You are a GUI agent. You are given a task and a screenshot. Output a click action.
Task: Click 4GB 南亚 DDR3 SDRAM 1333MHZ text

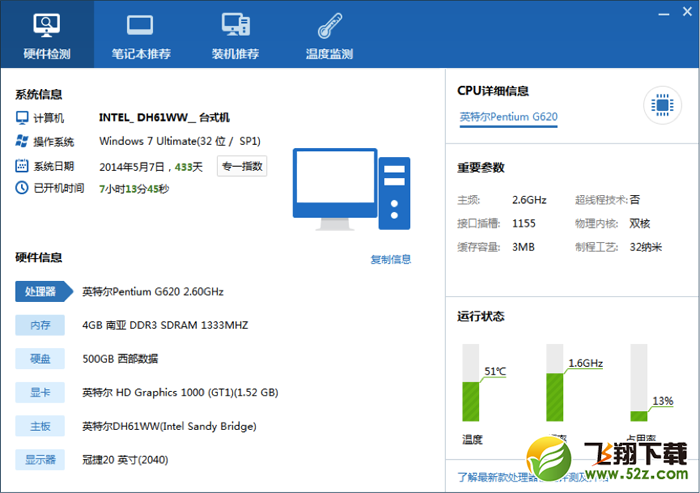pos(165,325)
